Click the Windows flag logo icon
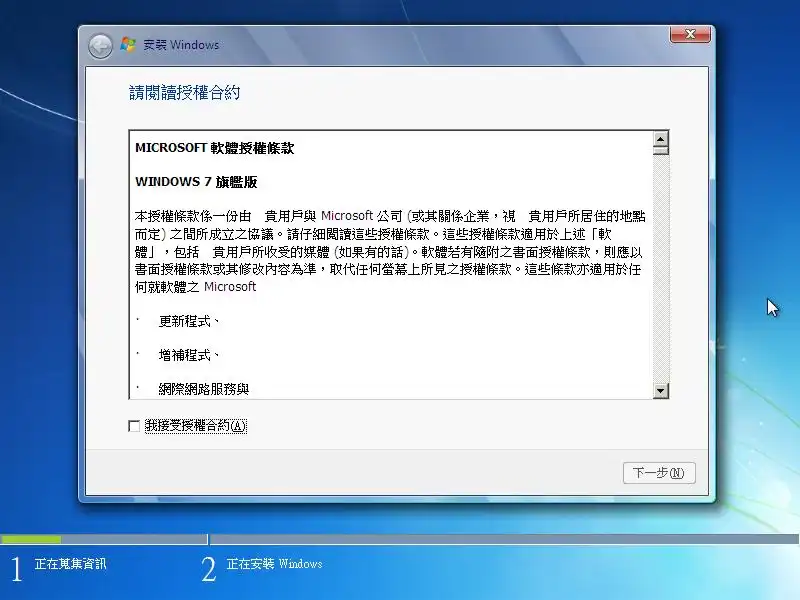The image size is (800, 600). click(x=128, y=45)
